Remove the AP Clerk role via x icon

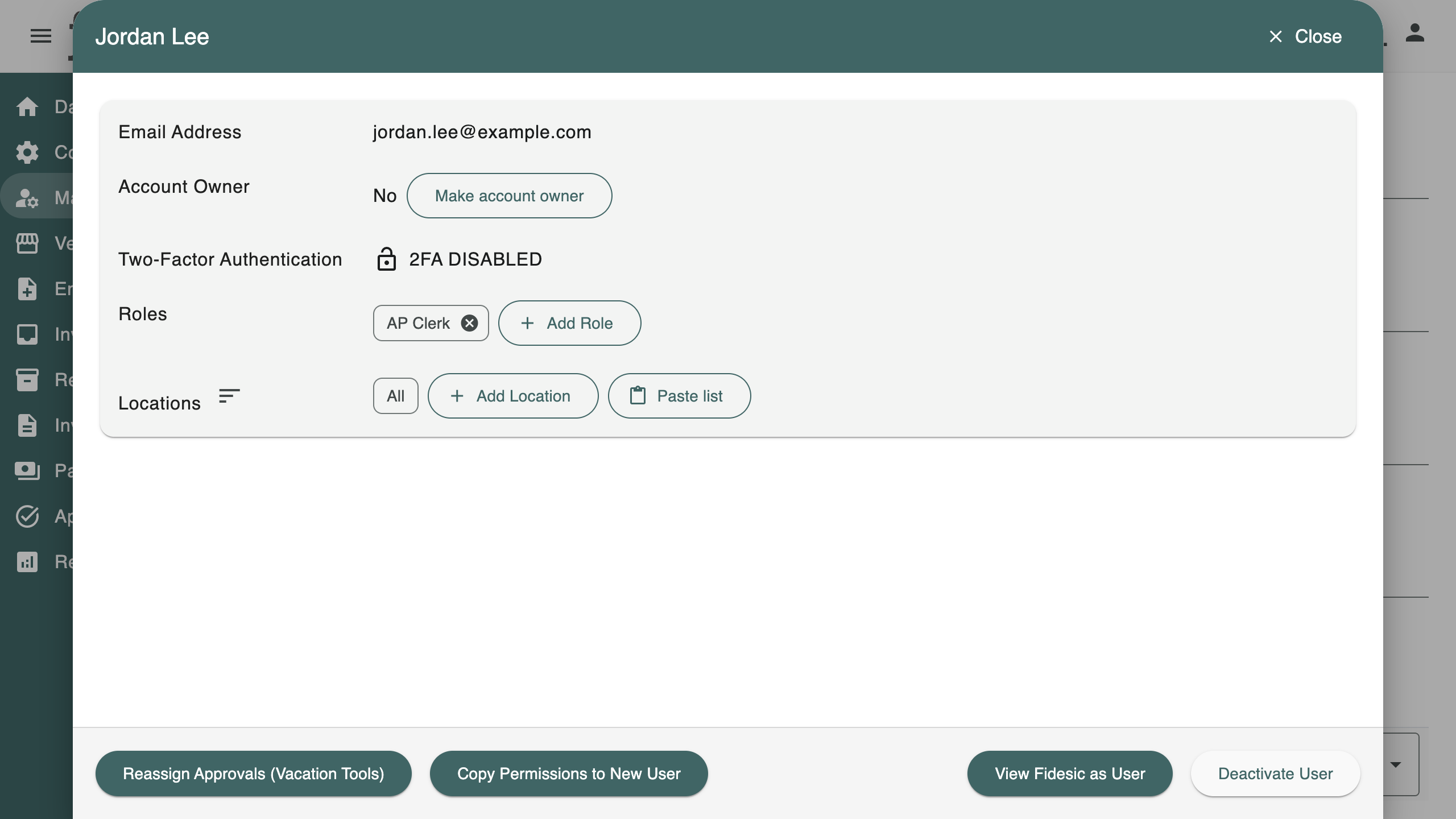(469, 323)
